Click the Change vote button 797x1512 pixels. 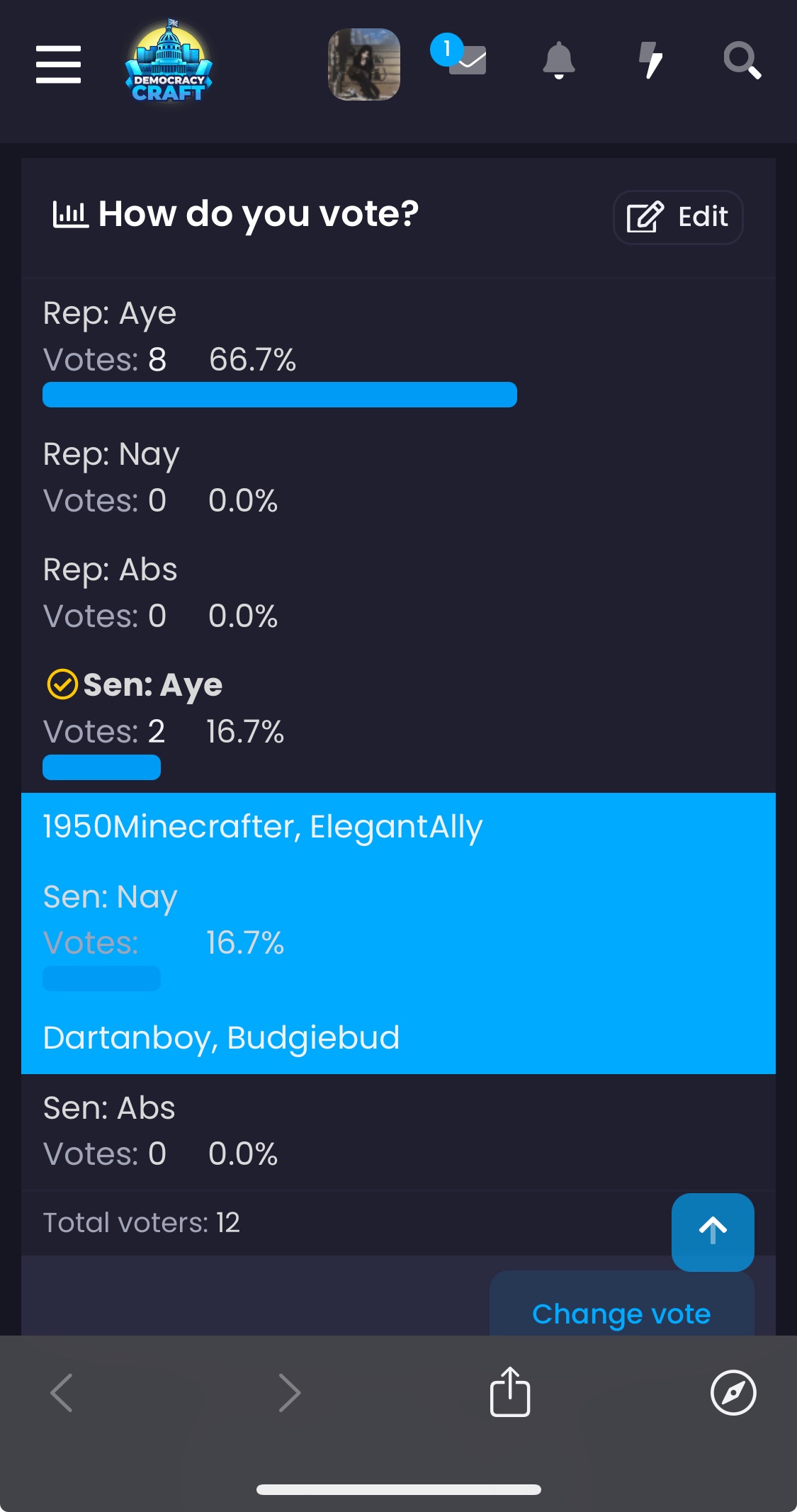(x=621, y=1313)
